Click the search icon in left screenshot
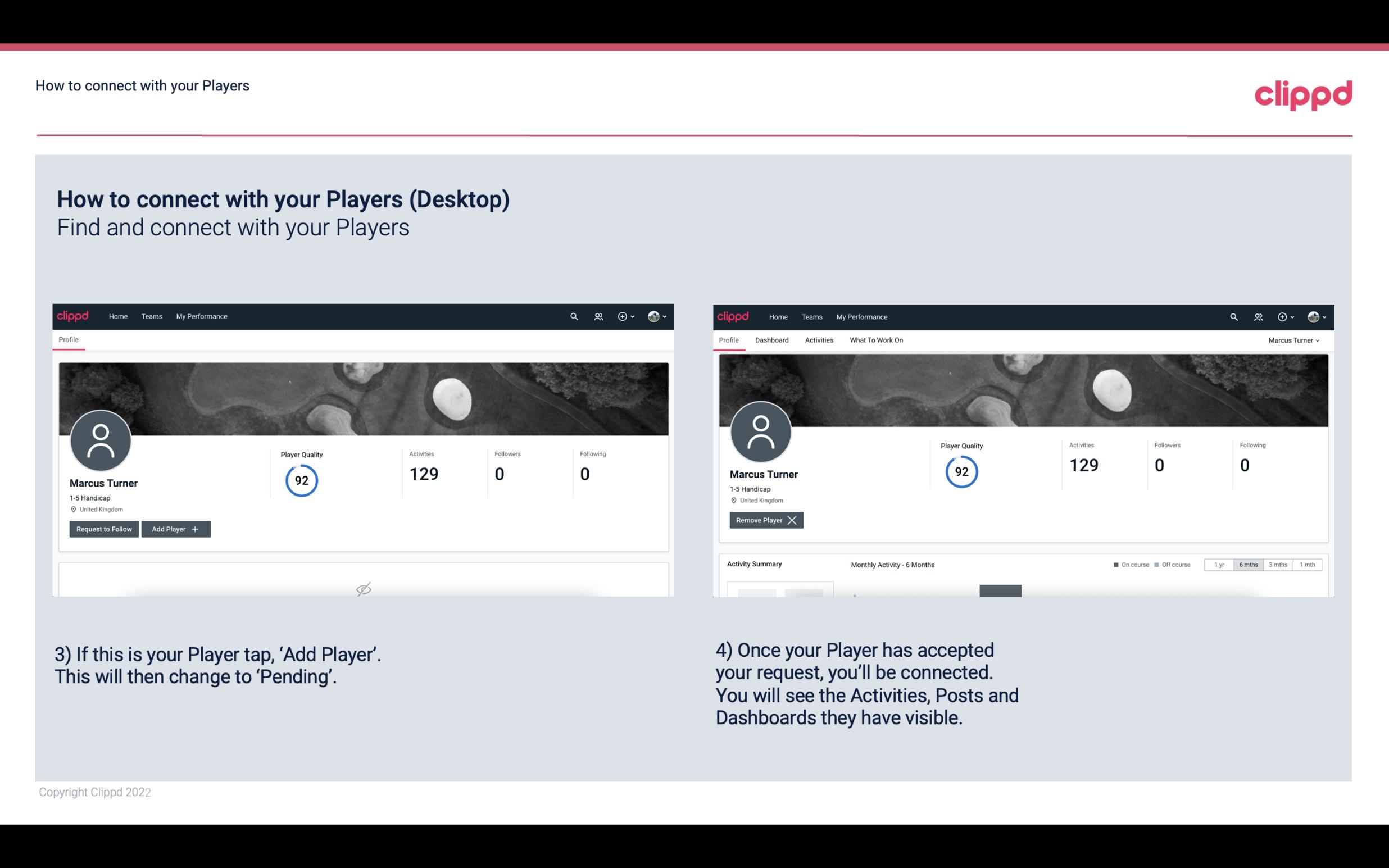Viewport: 1389px width, 868px height. click(573, 316)
